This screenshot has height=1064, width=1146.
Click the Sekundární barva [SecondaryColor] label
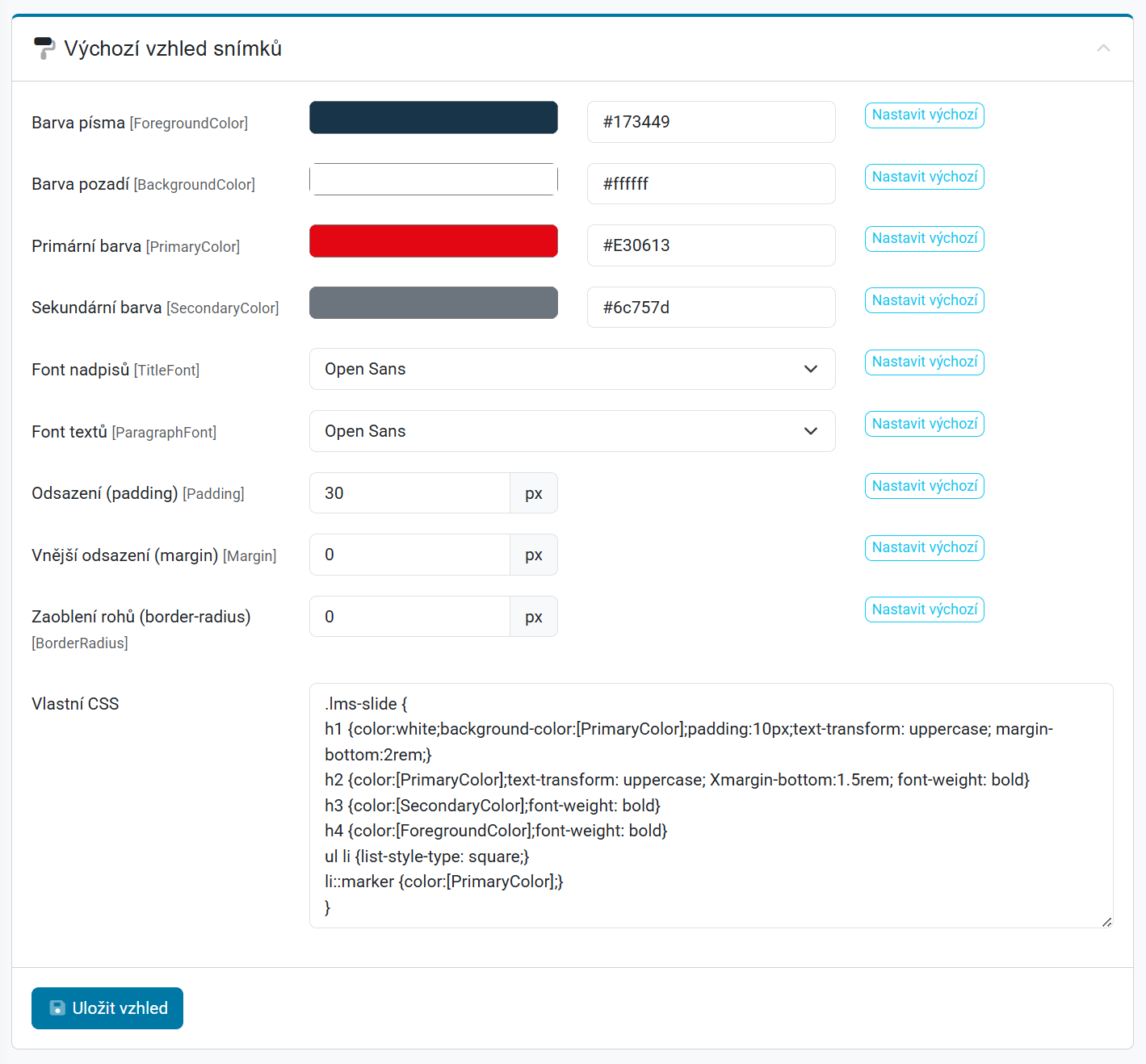155,308
